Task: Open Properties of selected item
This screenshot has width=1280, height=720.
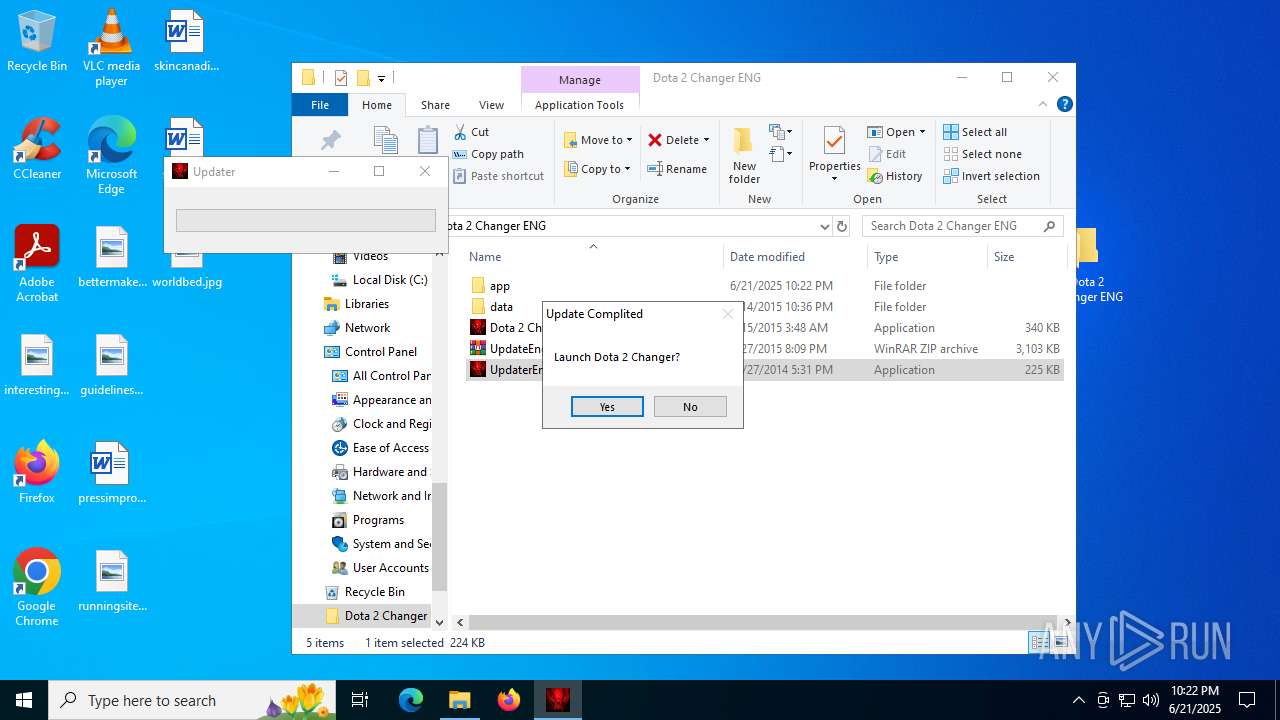Action: 834,155
